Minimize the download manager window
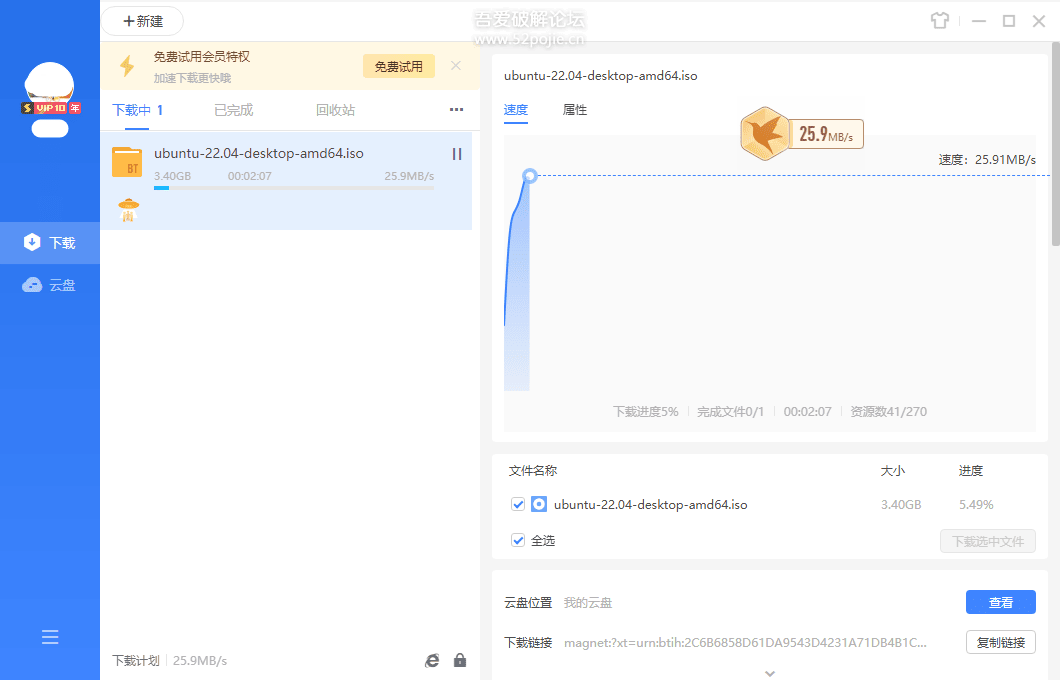The width and height of the screenshot is (1060, 680). (x=978, y=21)
